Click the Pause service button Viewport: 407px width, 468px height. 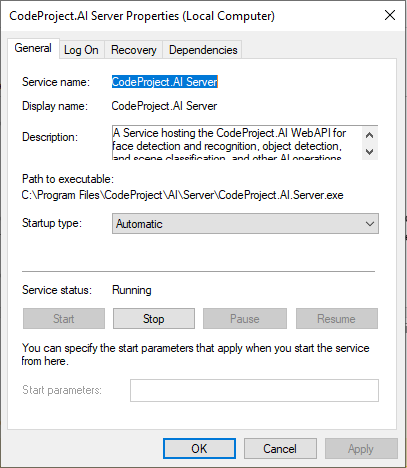tap(245, 319)
